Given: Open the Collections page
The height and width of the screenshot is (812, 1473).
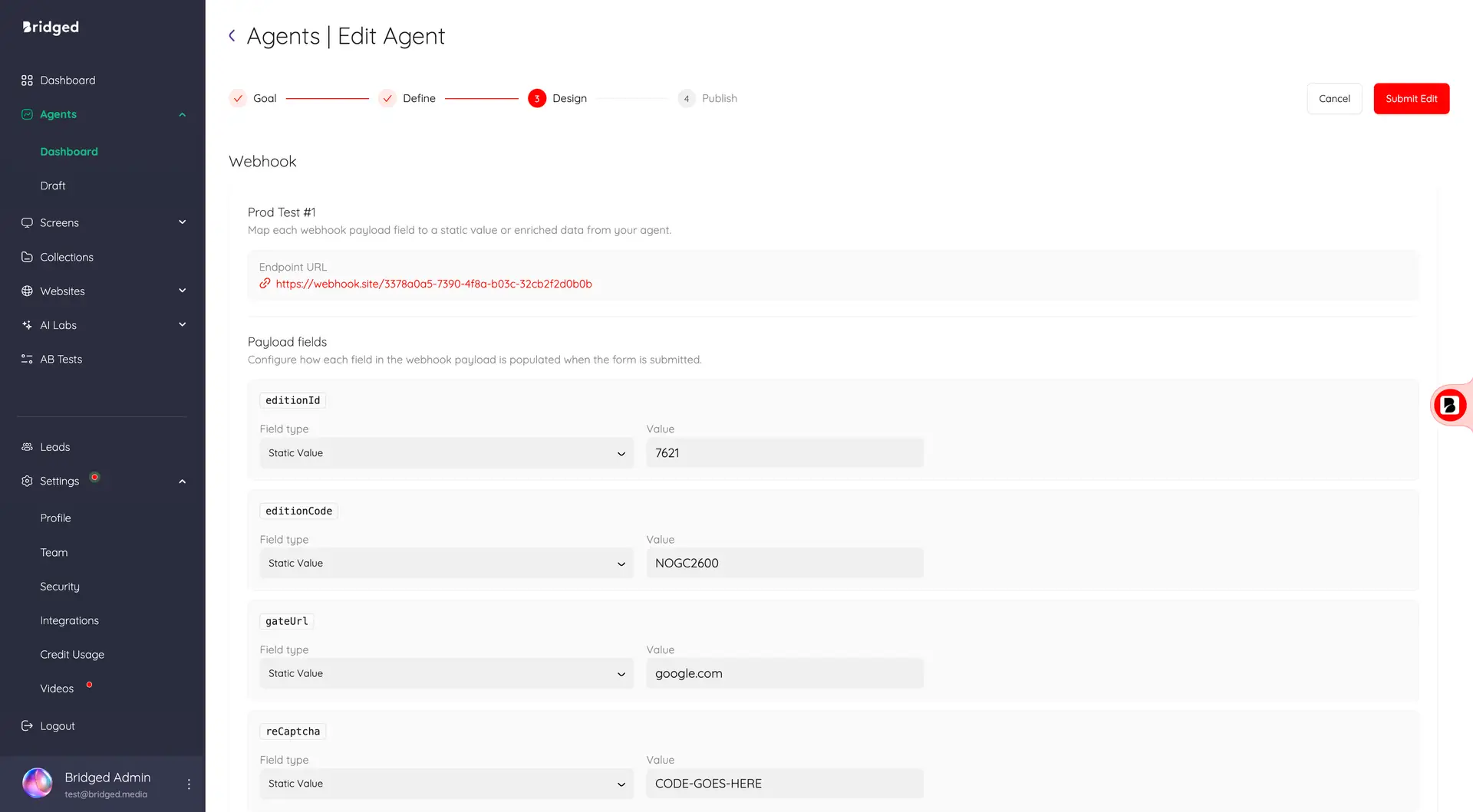Looking at the screenshot, I should point(67,257).
